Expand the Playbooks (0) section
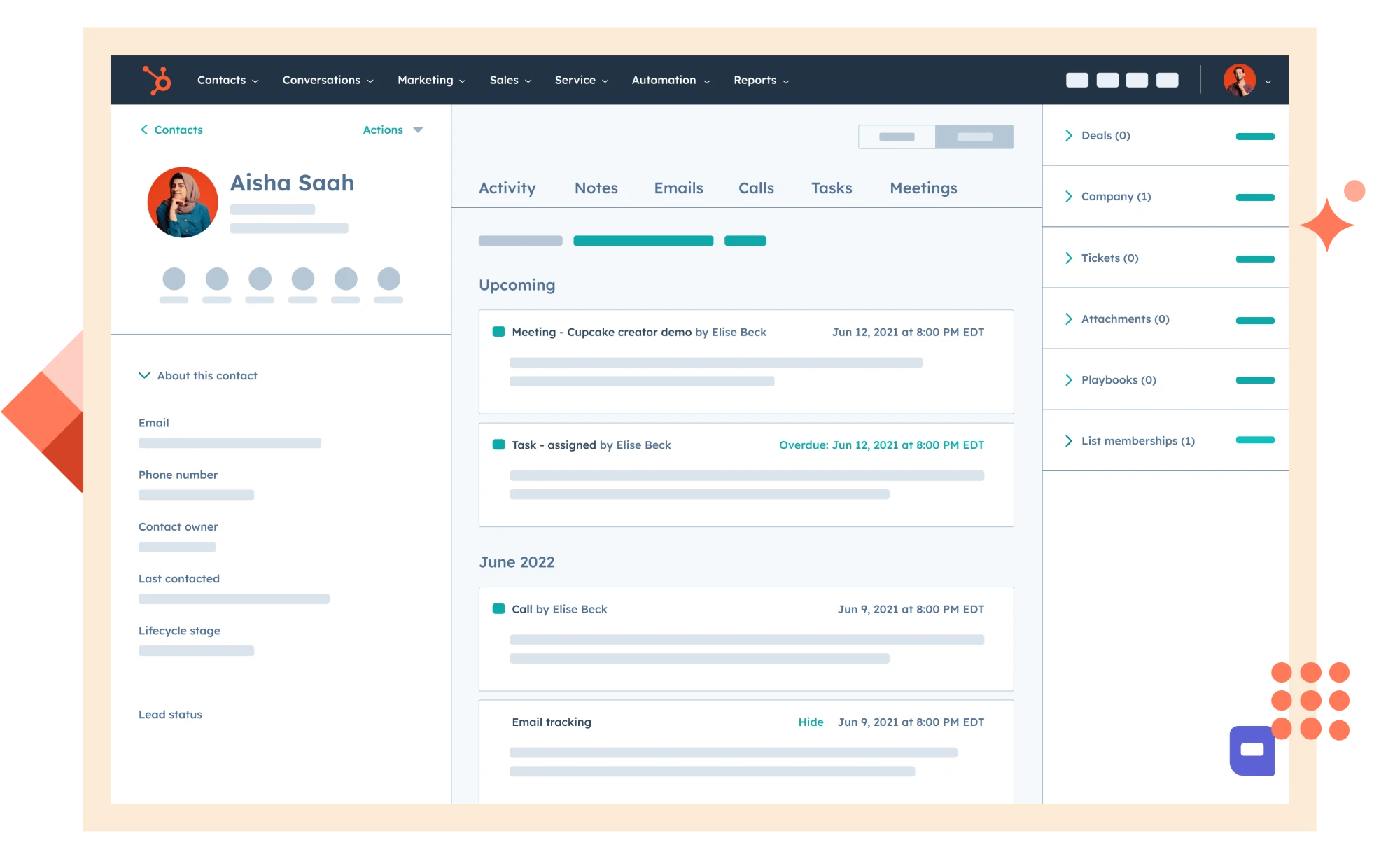 [1111, 379]
